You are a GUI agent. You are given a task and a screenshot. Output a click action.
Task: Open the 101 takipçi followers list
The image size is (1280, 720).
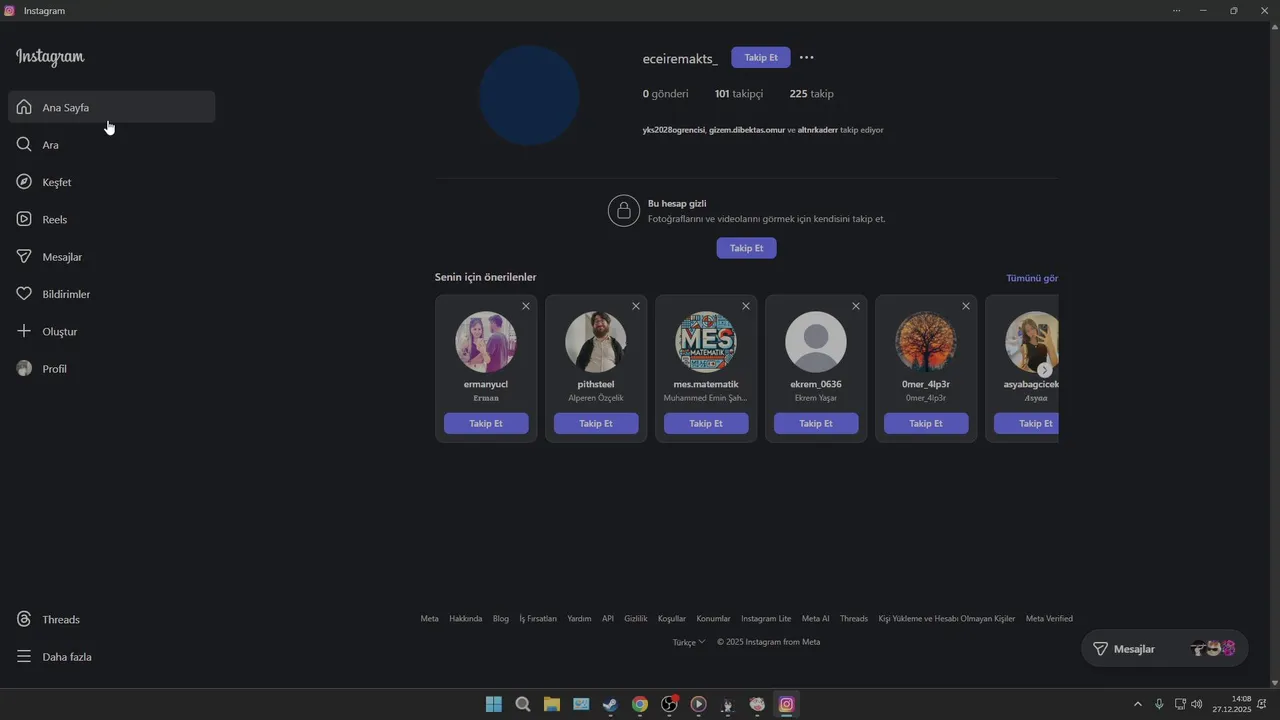click(x=739, y=94)
